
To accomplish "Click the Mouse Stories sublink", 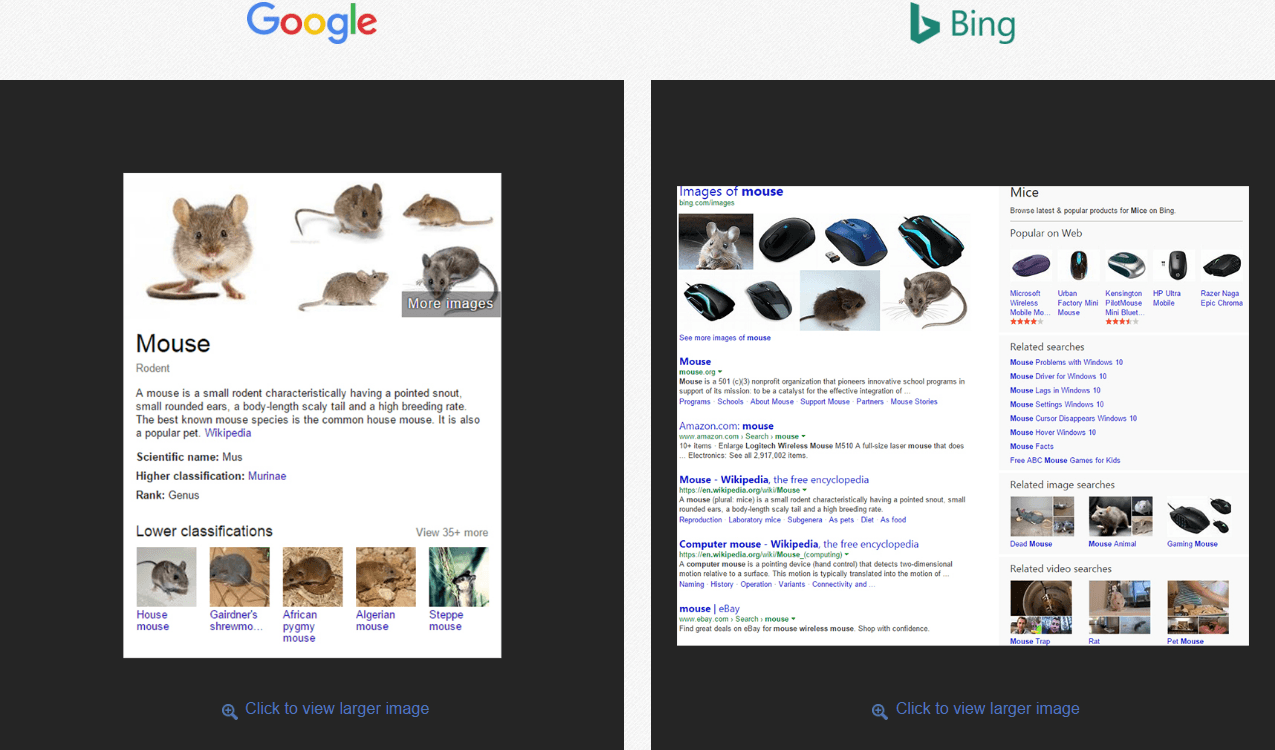I will coord(914,401).
